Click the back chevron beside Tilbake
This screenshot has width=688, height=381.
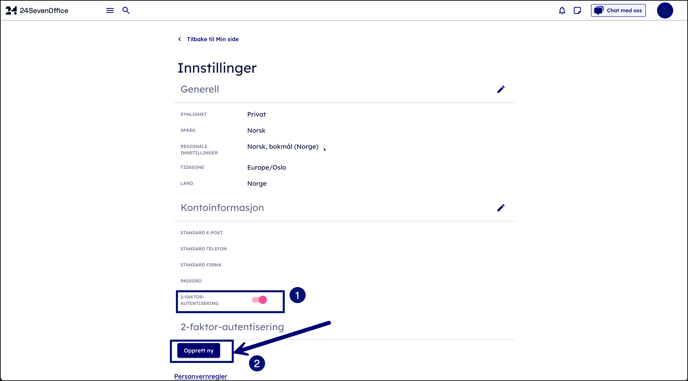(x=179, y=39)
